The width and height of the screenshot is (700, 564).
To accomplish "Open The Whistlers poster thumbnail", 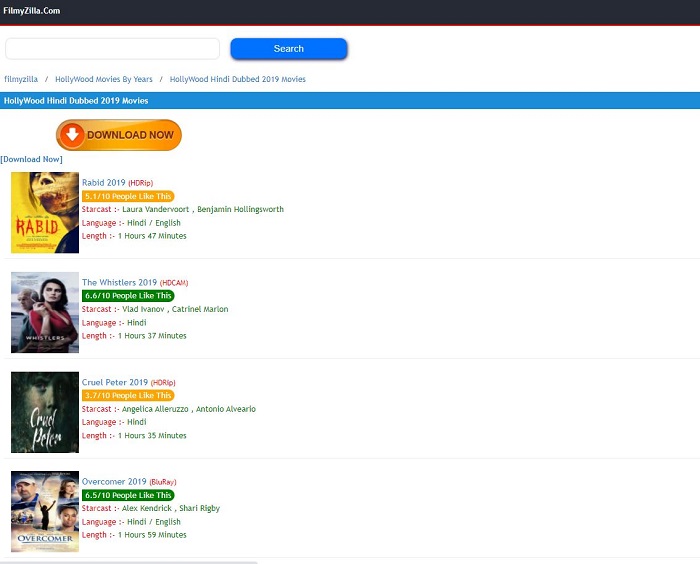I will tap(45, 313).
